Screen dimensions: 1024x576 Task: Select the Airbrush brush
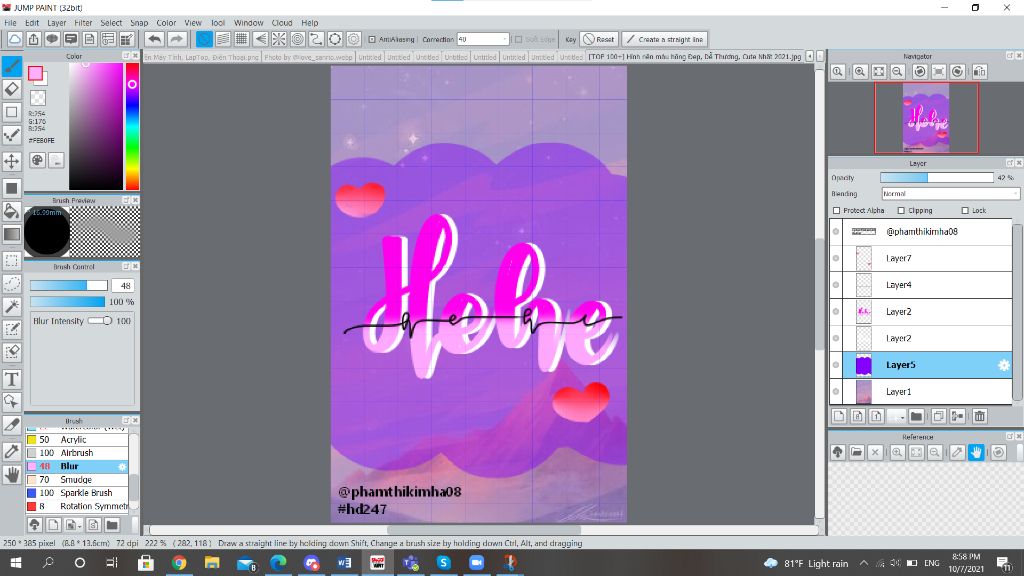click(77, 453)
